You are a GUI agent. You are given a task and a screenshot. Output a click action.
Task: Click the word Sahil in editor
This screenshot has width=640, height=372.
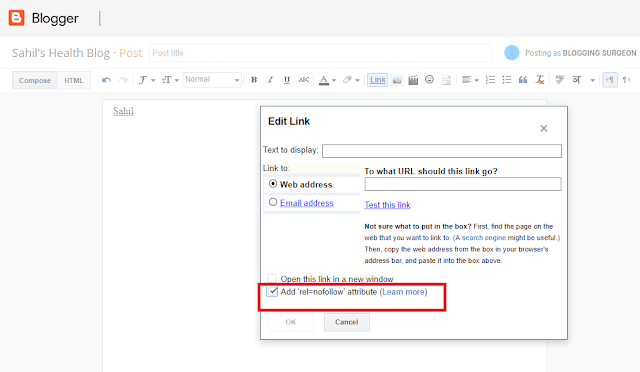coord(123,111)
